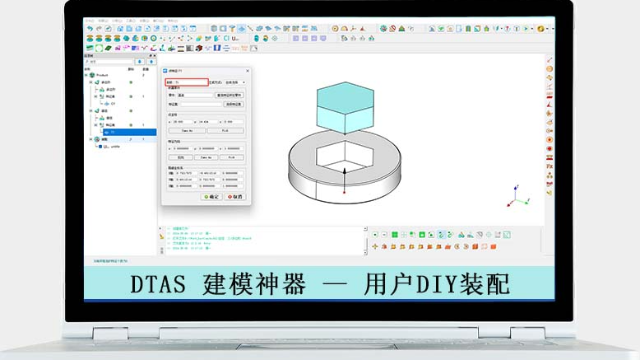Click the 反向 reverse direction button
This screenshot has height=360, width=640.
point(181,158)
